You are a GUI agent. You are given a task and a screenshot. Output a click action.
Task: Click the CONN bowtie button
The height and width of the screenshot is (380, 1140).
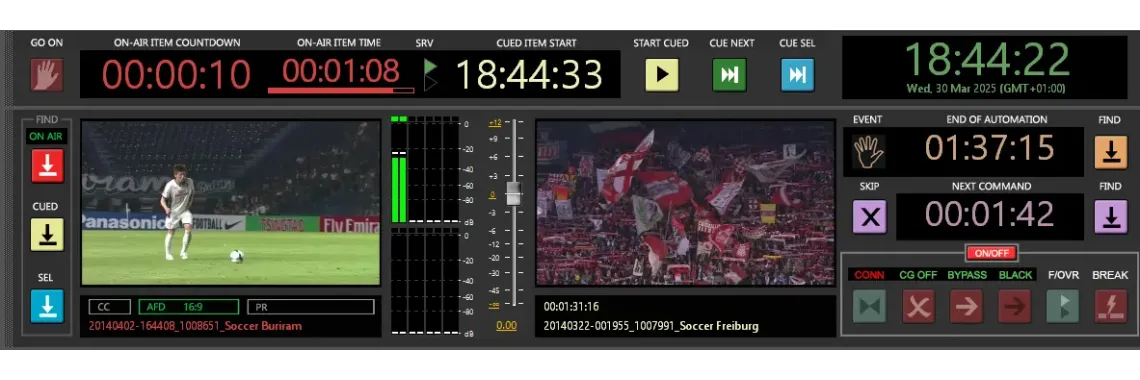[x=869, y=306]
